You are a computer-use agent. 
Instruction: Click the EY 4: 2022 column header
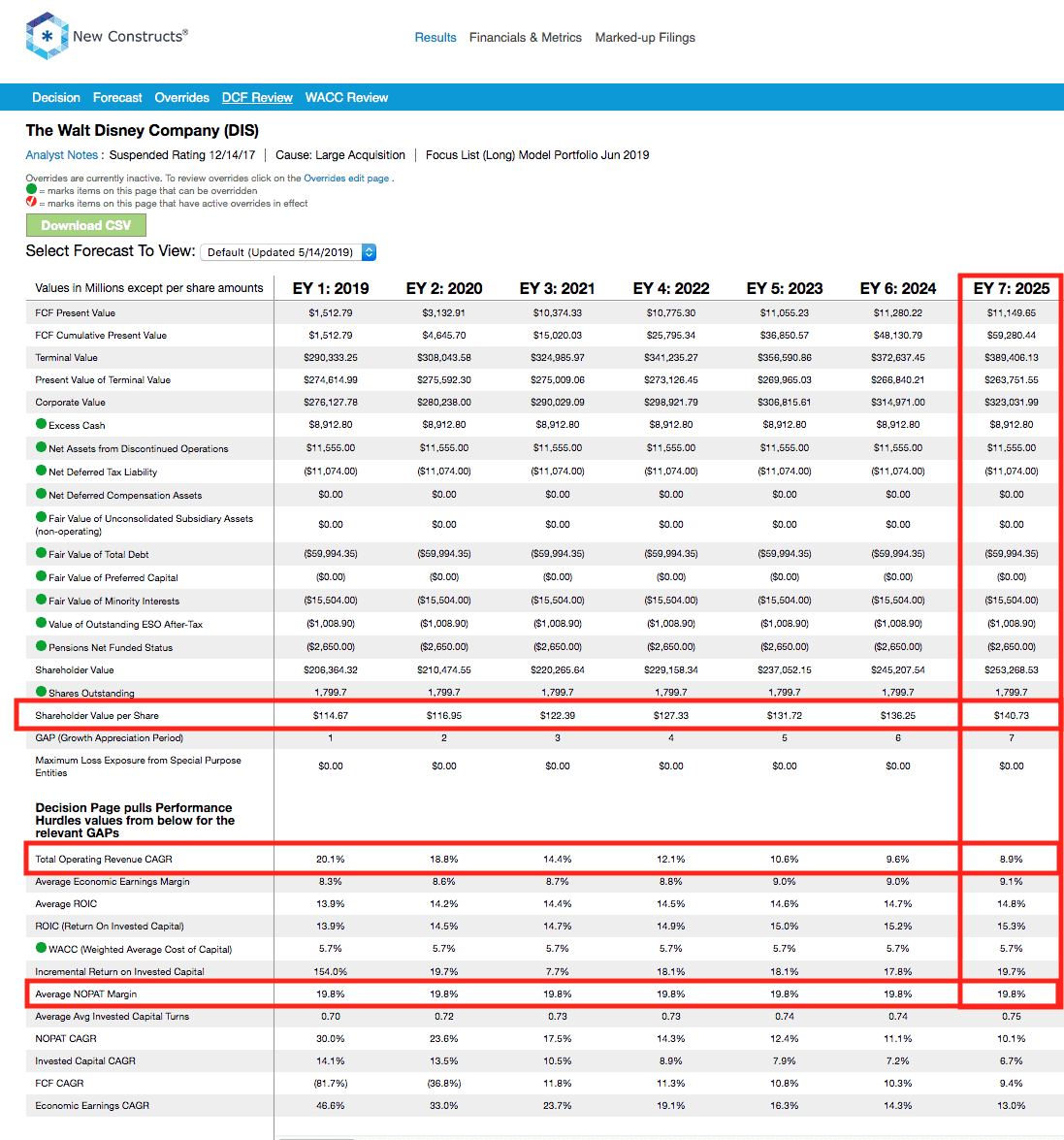[671, 288]
